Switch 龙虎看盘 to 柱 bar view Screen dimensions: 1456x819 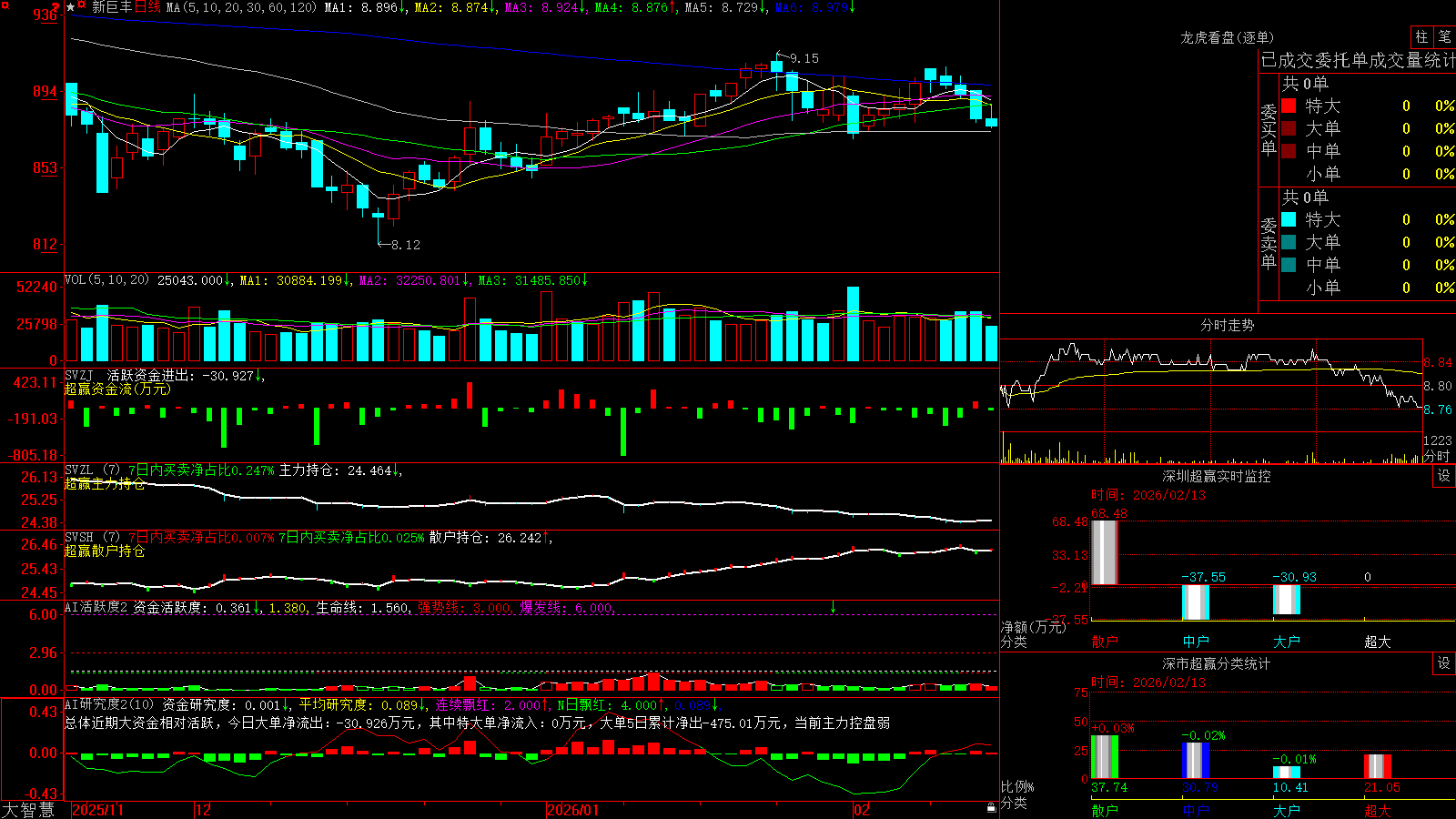(1421, 36)
